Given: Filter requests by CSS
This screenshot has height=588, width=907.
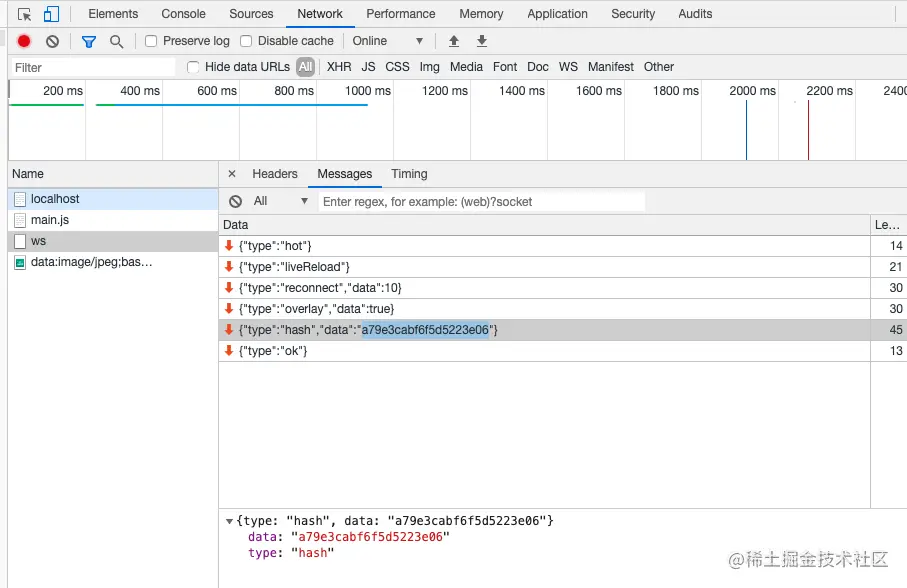Looking at the screenshot, I should click(397, 67).
